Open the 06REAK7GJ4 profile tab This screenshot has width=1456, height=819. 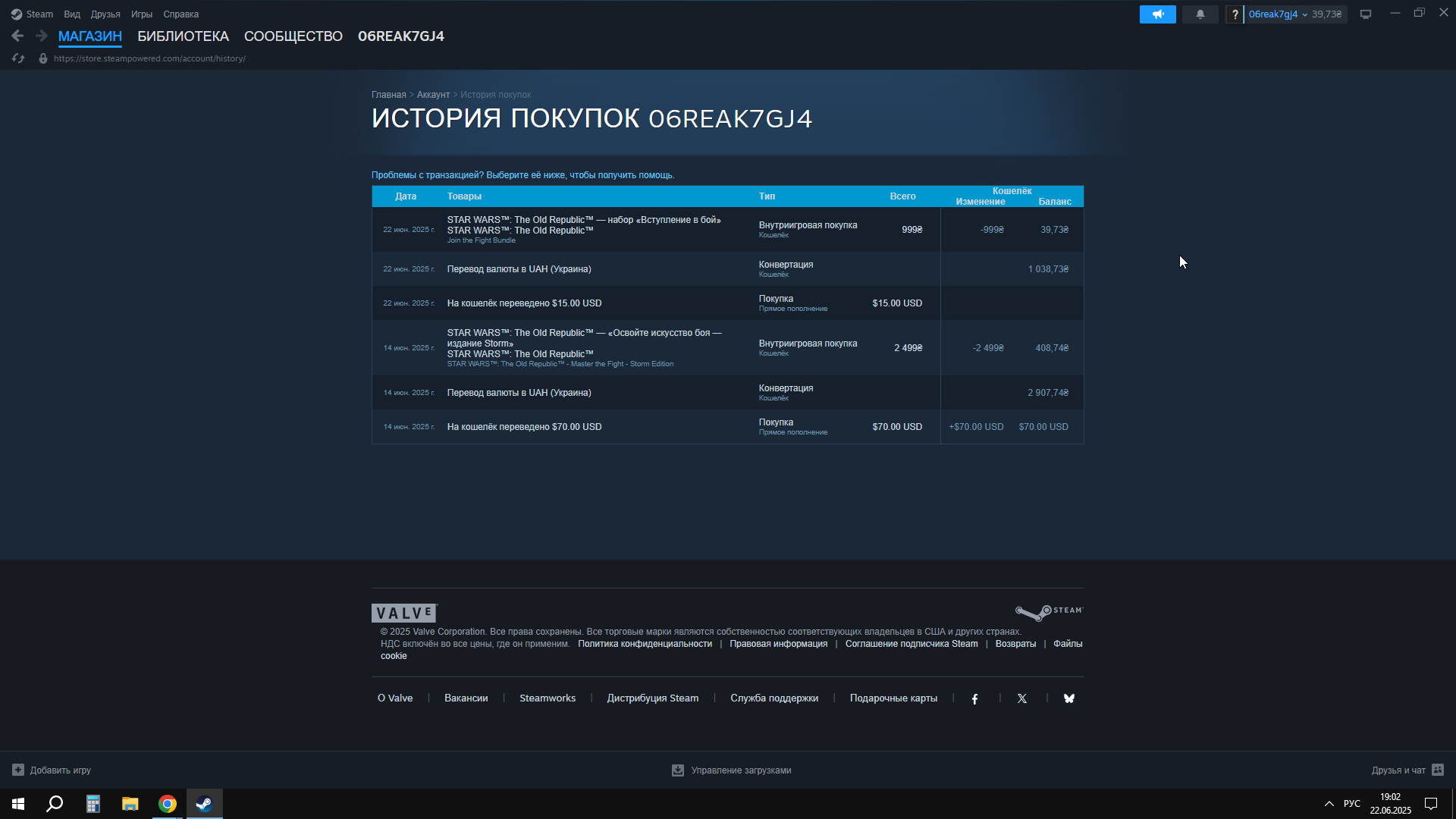(x=401, y=36)
